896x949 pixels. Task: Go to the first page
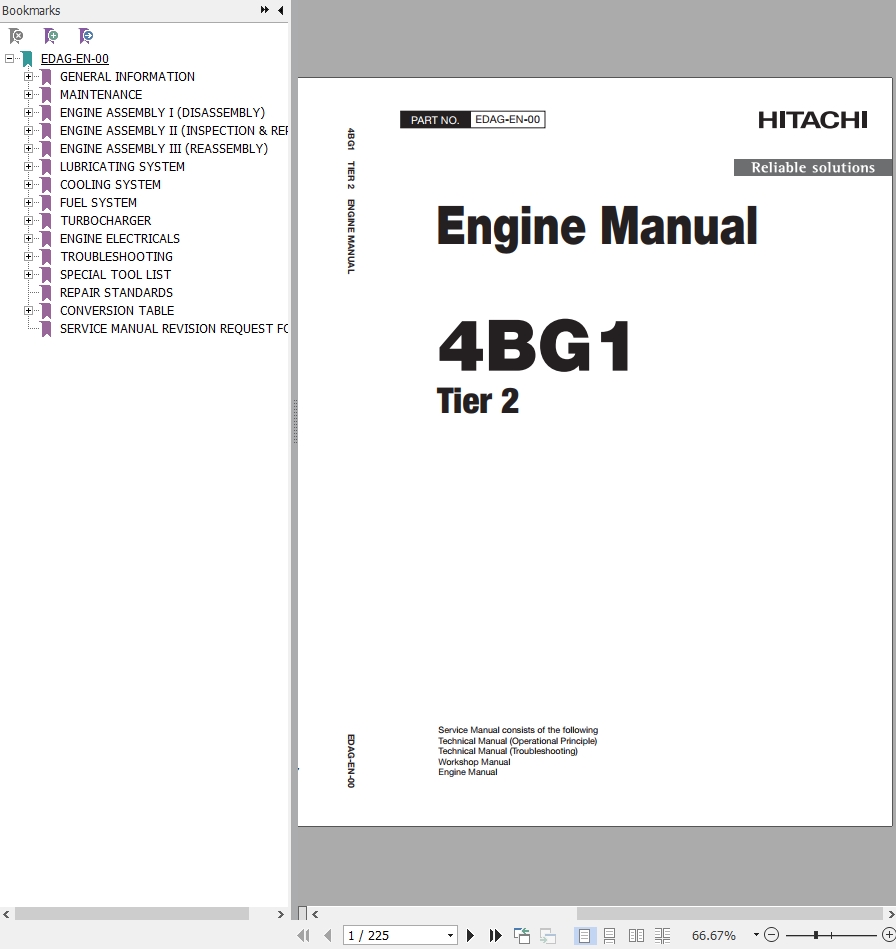coord(303,935)
